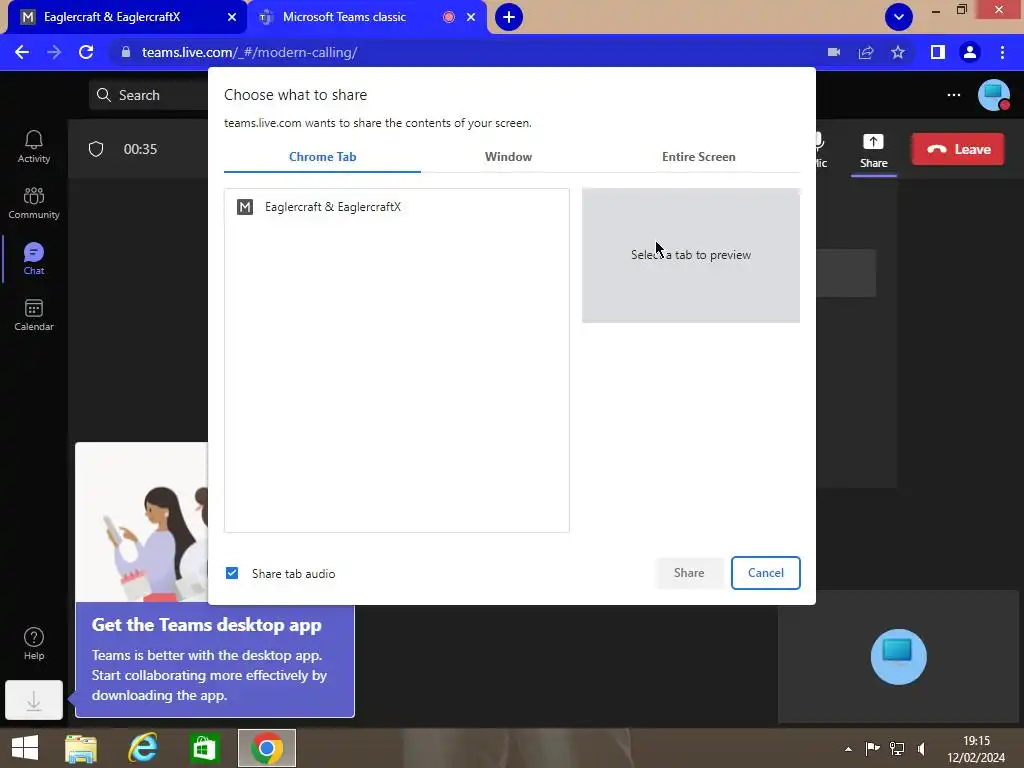Open the tab search dropdown arrow
Viewport: 1024px width, 768px height.
(899, 17)
